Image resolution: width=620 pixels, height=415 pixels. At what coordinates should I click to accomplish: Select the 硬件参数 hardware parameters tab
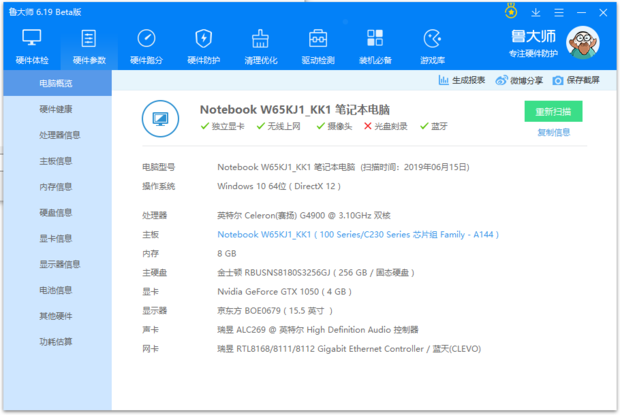pos(89,46)
